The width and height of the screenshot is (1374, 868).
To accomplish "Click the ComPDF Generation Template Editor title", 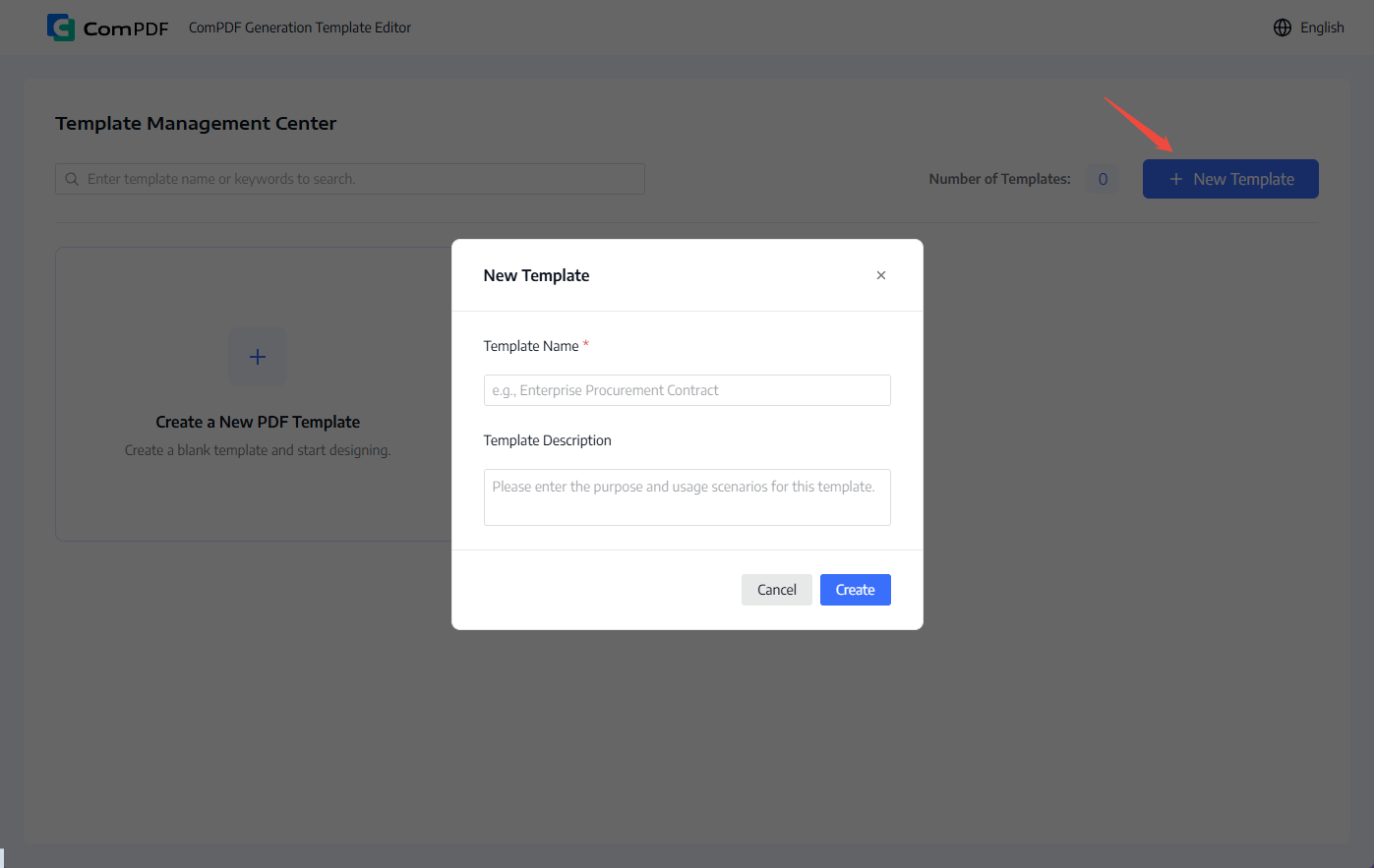I will [x=300, y=28].
